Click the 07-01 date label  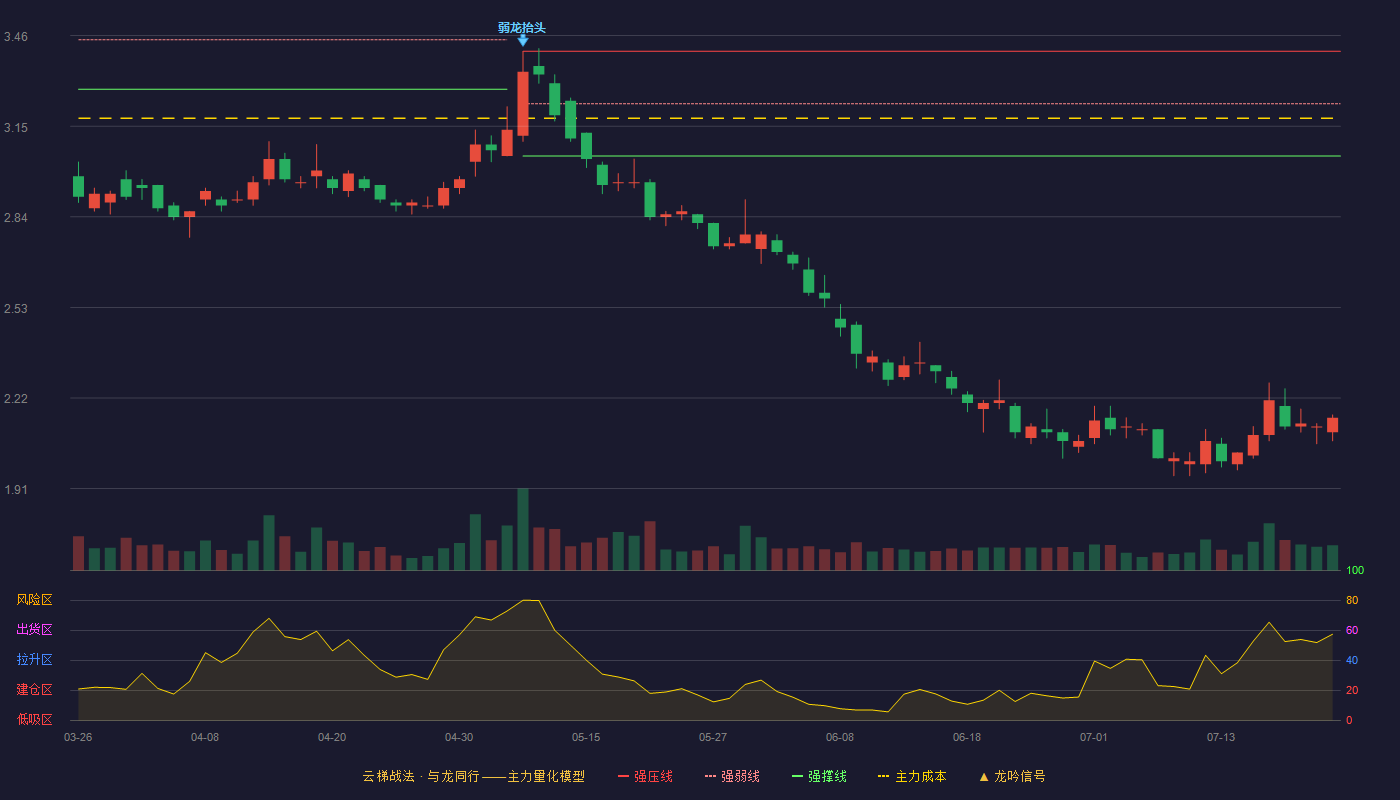[1094, 737]
